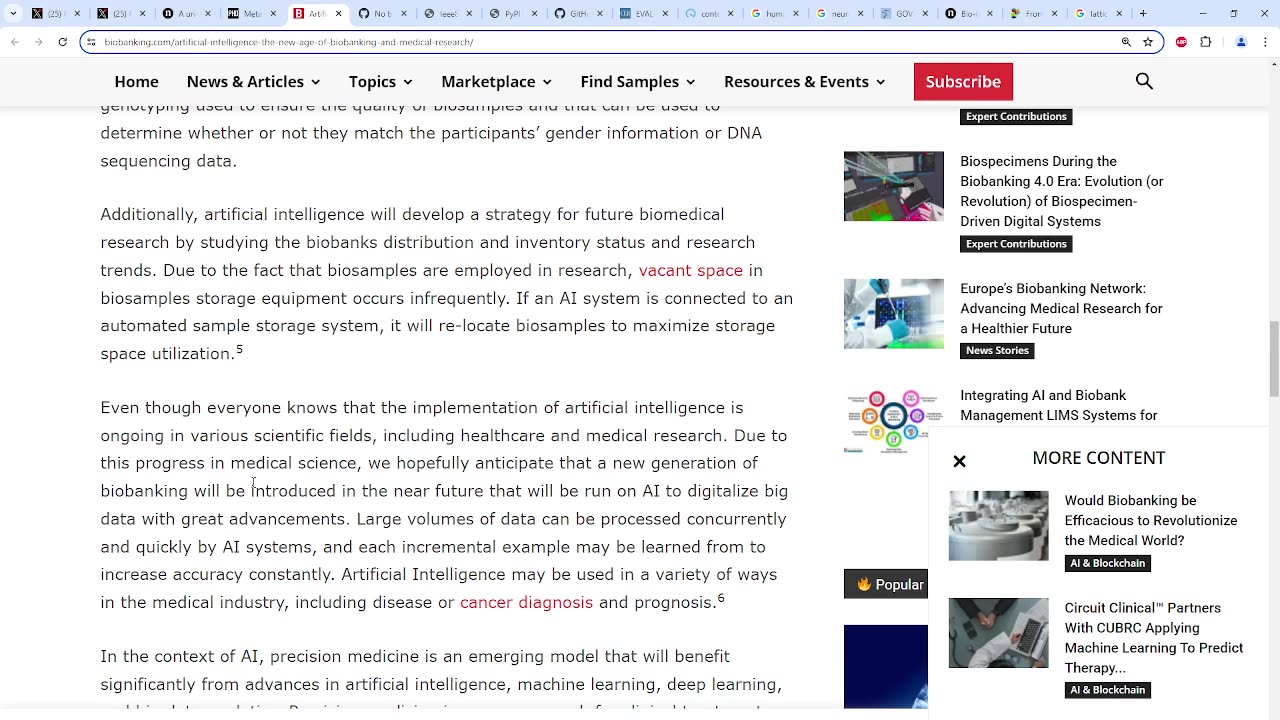1280x720 pixels.
Task: Close the active 'Artifi' biobanking tab
Action: pyautogui.click(x=338, y=14)
